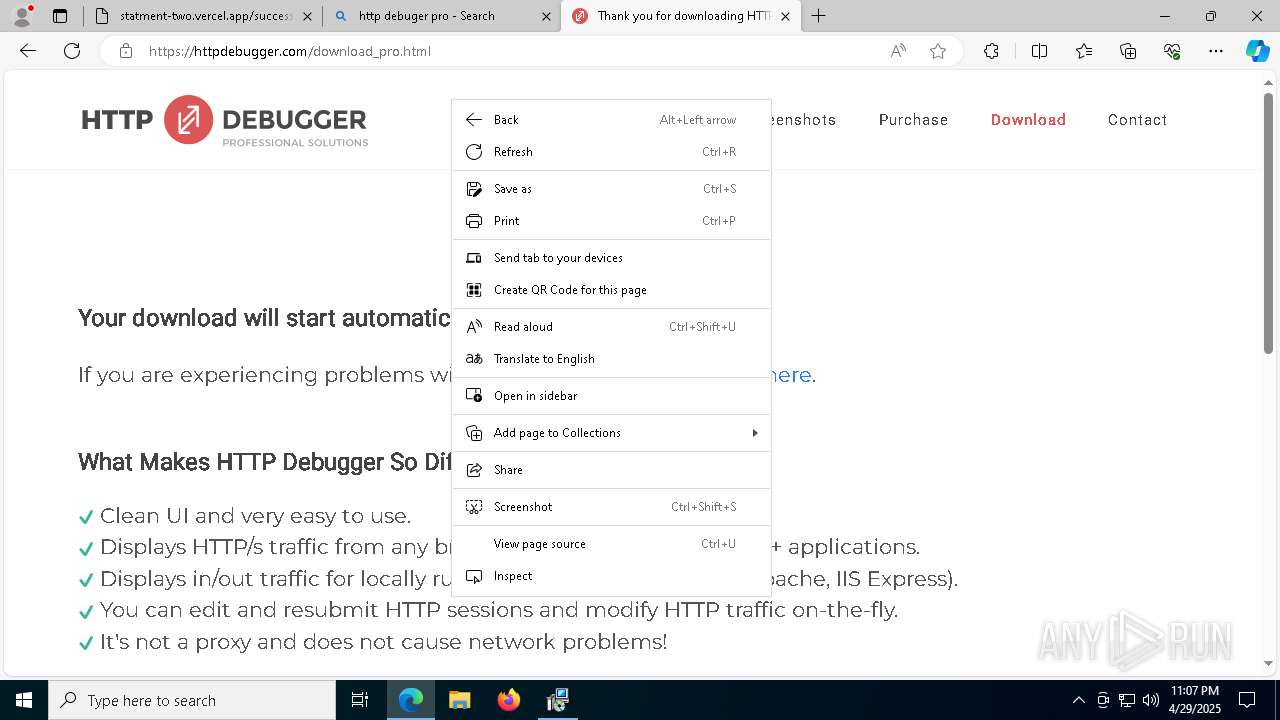
Task: Open the tab actions menu icon
Action: pos(60,16)
